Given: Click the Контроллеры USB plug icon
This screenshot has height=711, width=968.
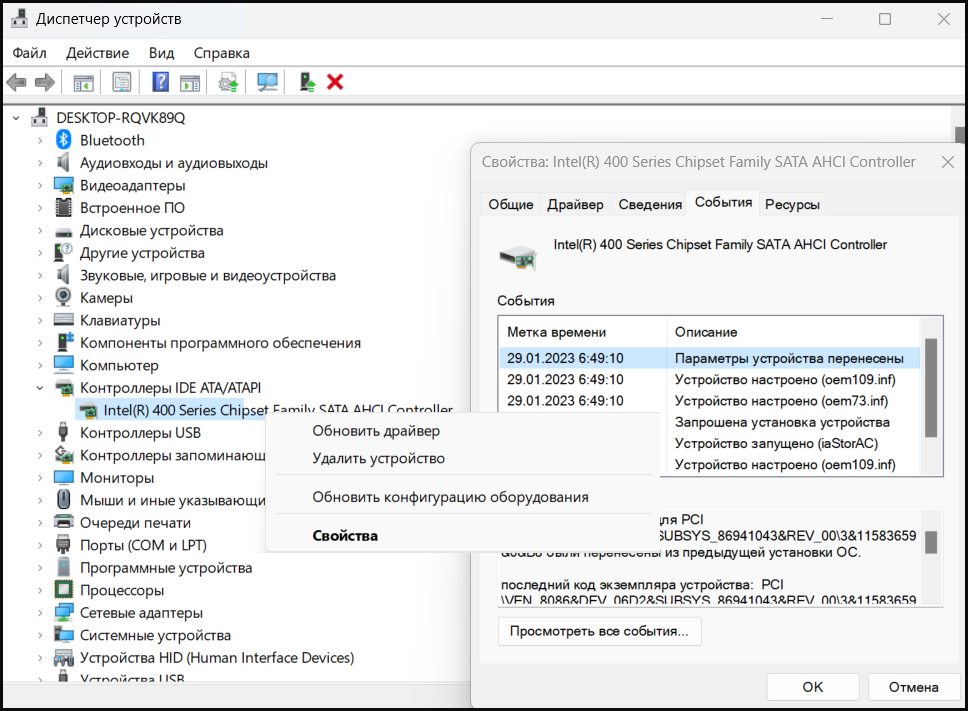Looking at the screenshot, I should [x=63, y=432].
